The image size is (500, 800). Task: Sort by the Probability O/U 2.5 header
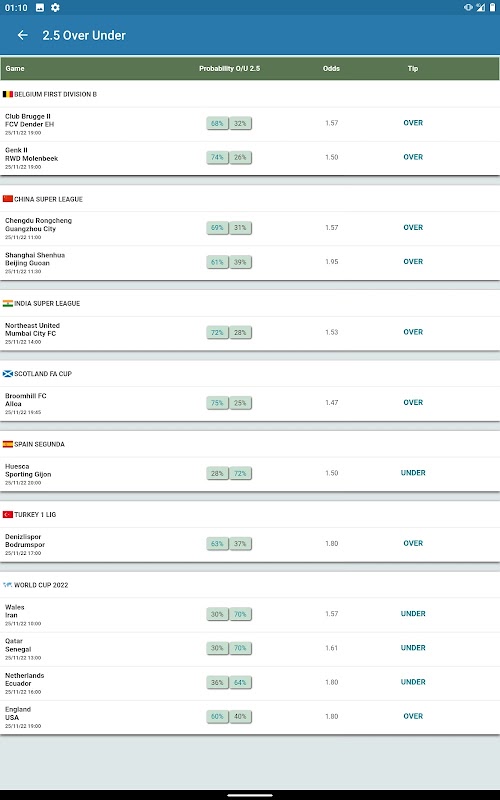(x=229, y=68)
